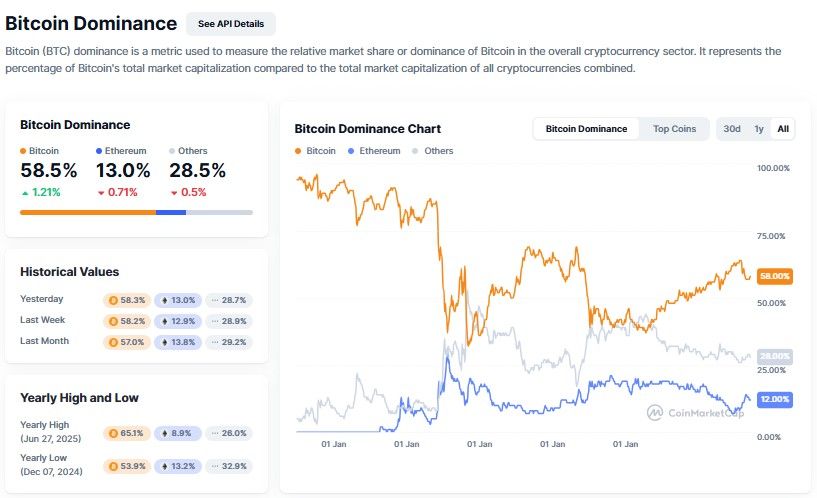Click the dominance share progress bar

(136, 212)
